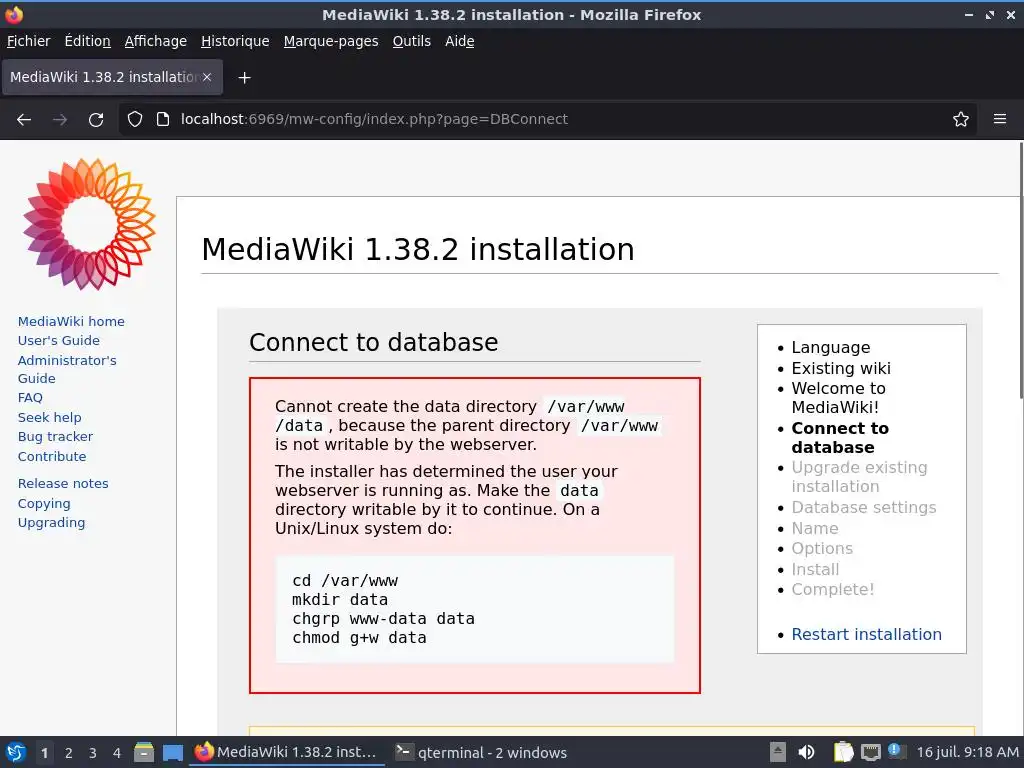The image size is (1024, 768).
Task: Open the network tray icon
Action: pyautogui.click(x=871, y=752)
